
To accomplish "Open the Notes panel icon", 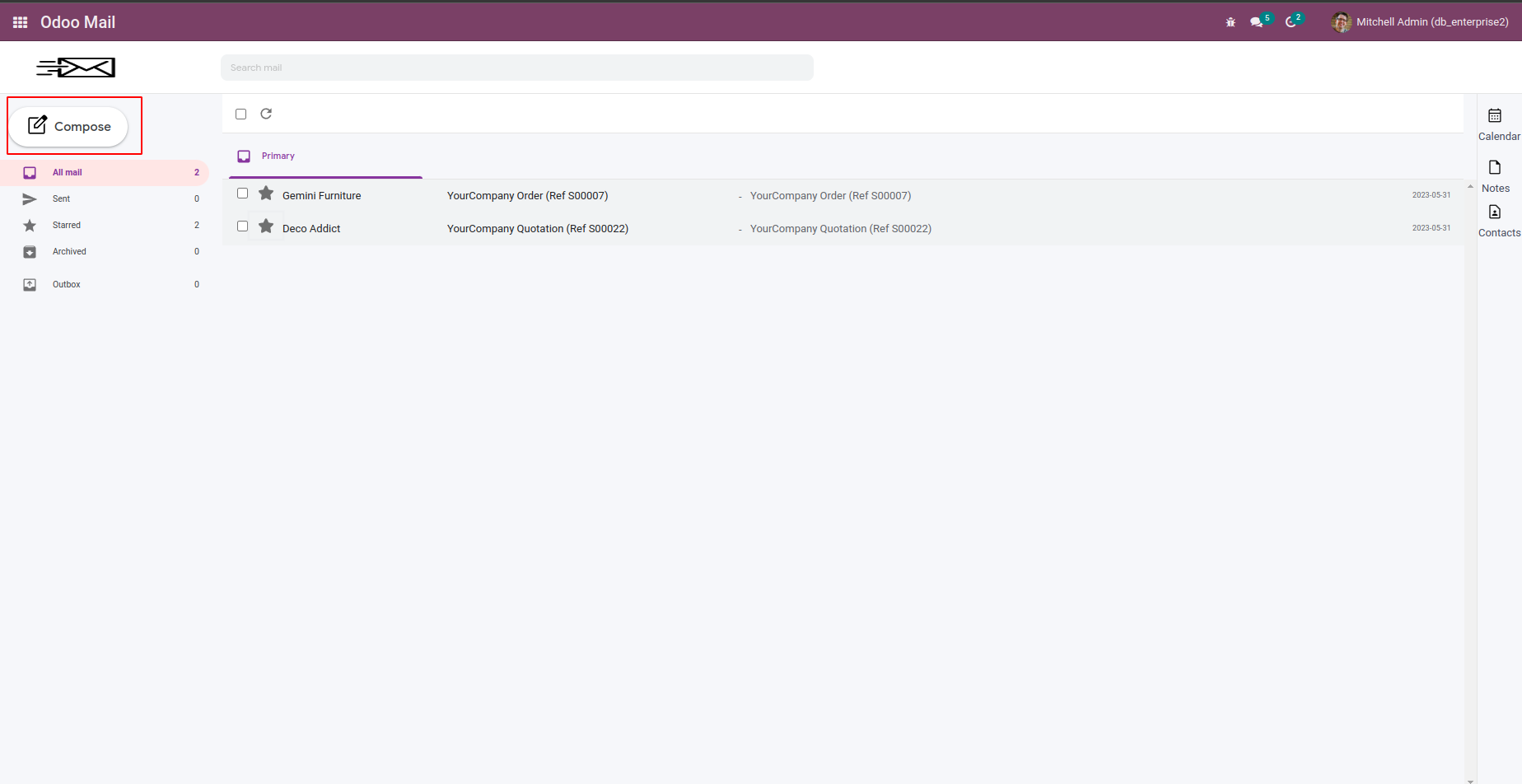I will (1495, 168).
